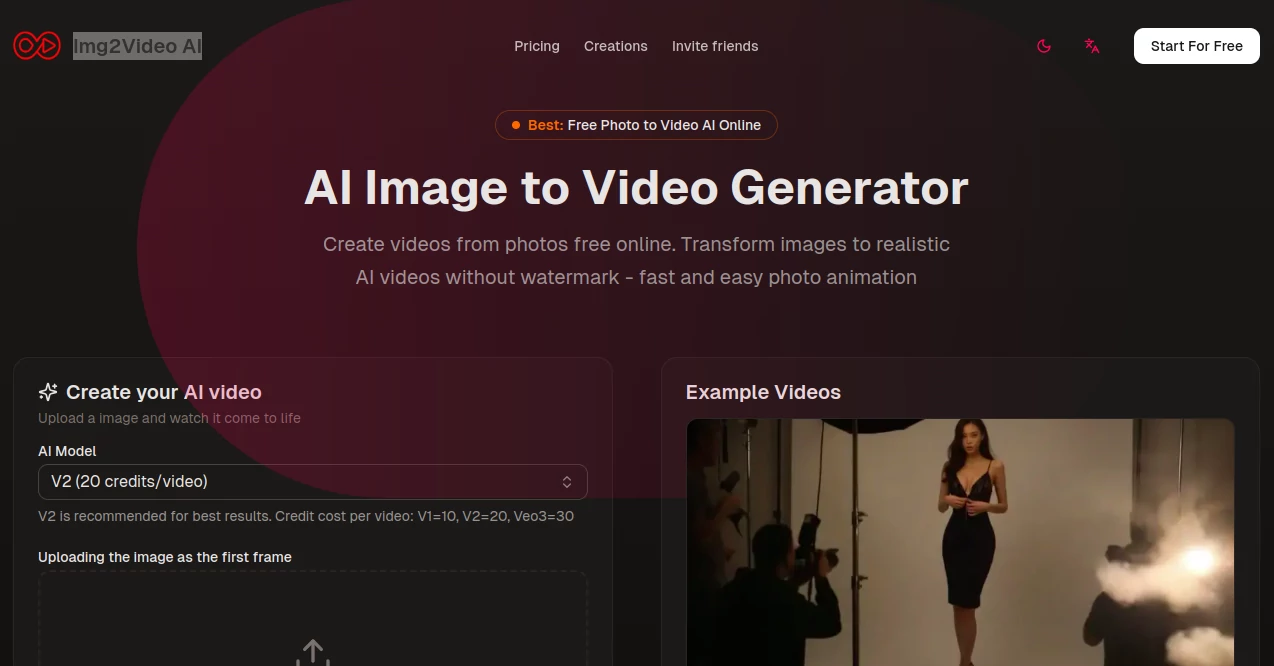Screen dimensions: 1274x666
Task: Open the Pricing page
Action: 537,46
